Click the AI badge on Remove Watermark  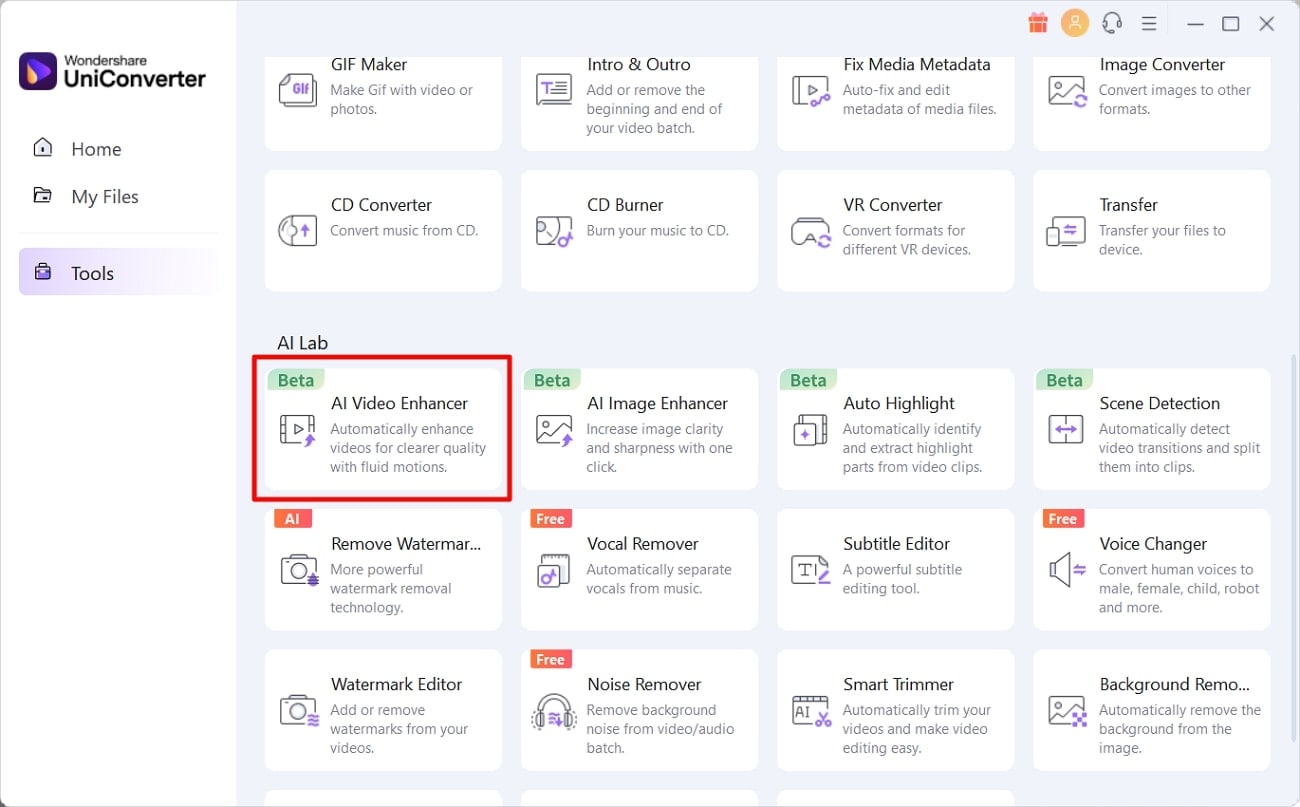(292, 519)
